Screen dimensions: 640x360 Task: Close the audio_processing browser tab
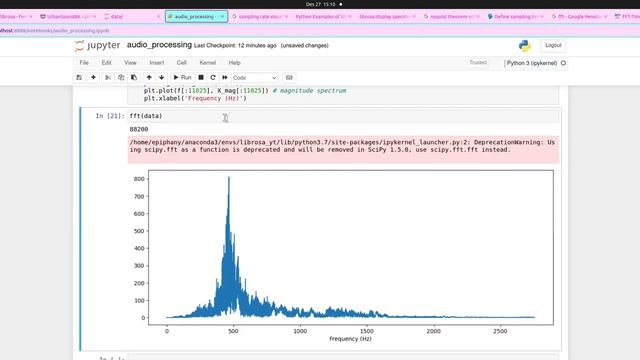click(222, 17)
